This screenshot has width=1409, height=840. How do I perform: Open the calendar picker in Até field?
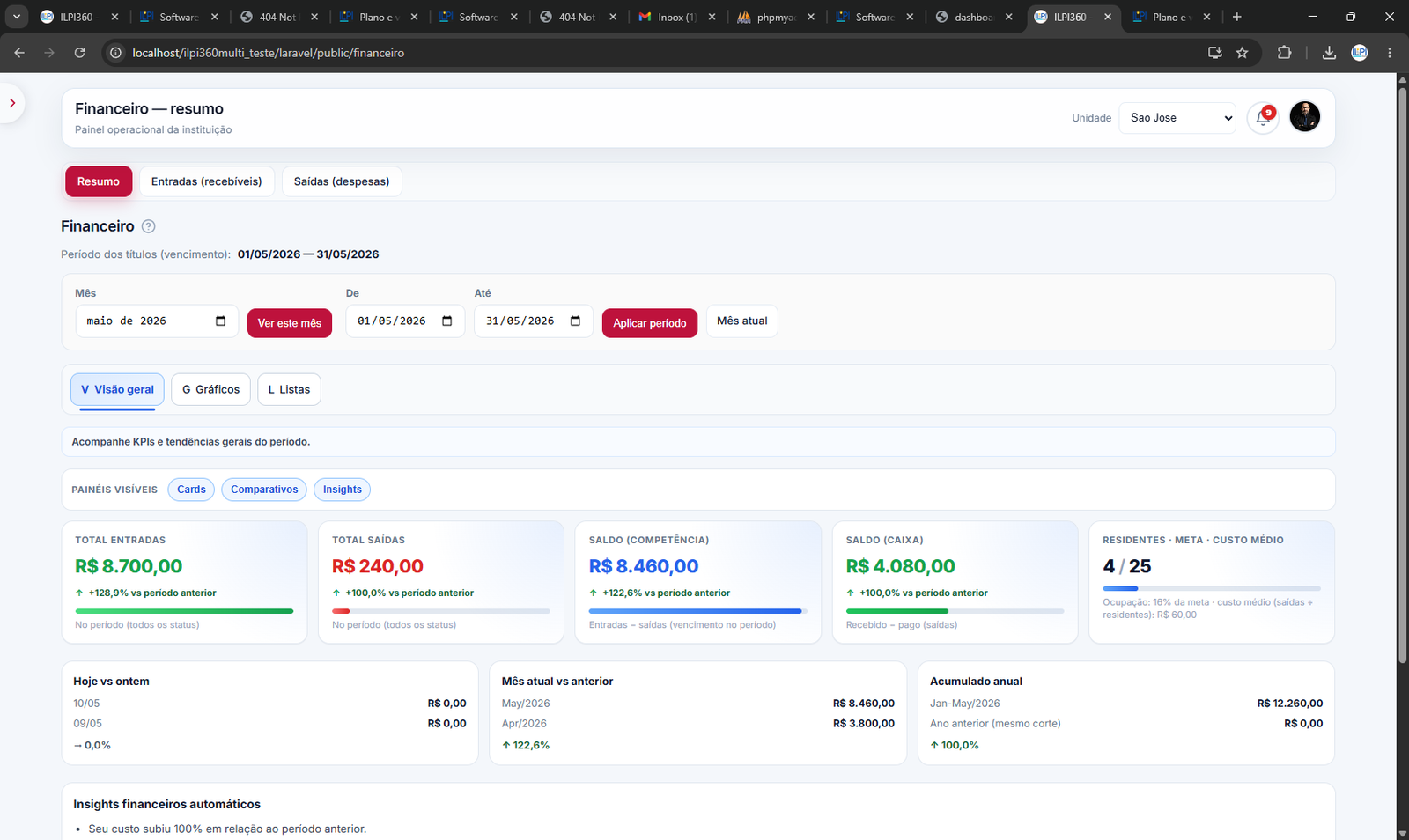pos(576,321)
